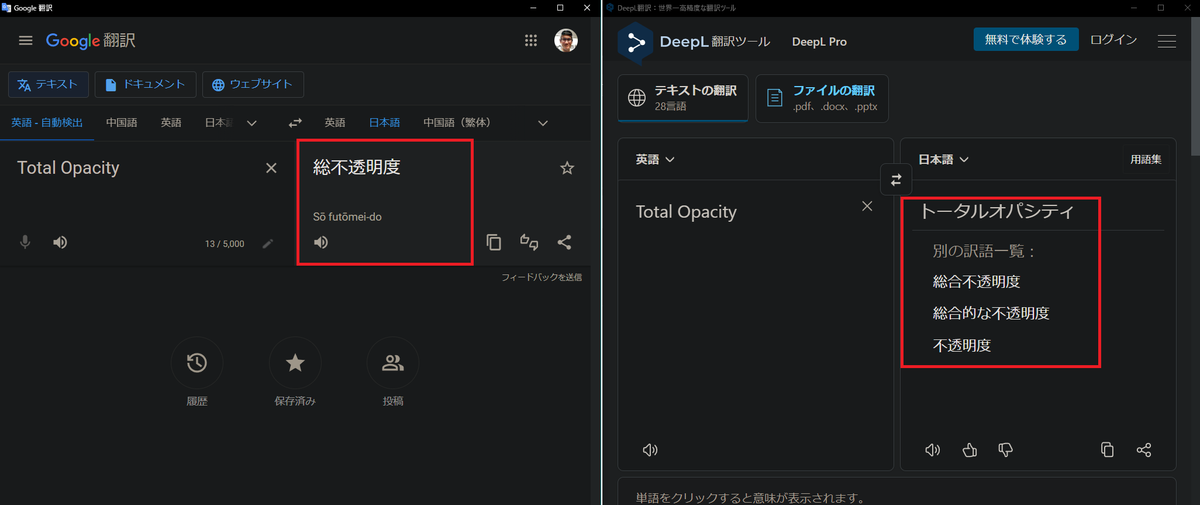1200x505 pixels.
Task: Click the Total Opacity source text in Google Translate
Action: point(68,168)
